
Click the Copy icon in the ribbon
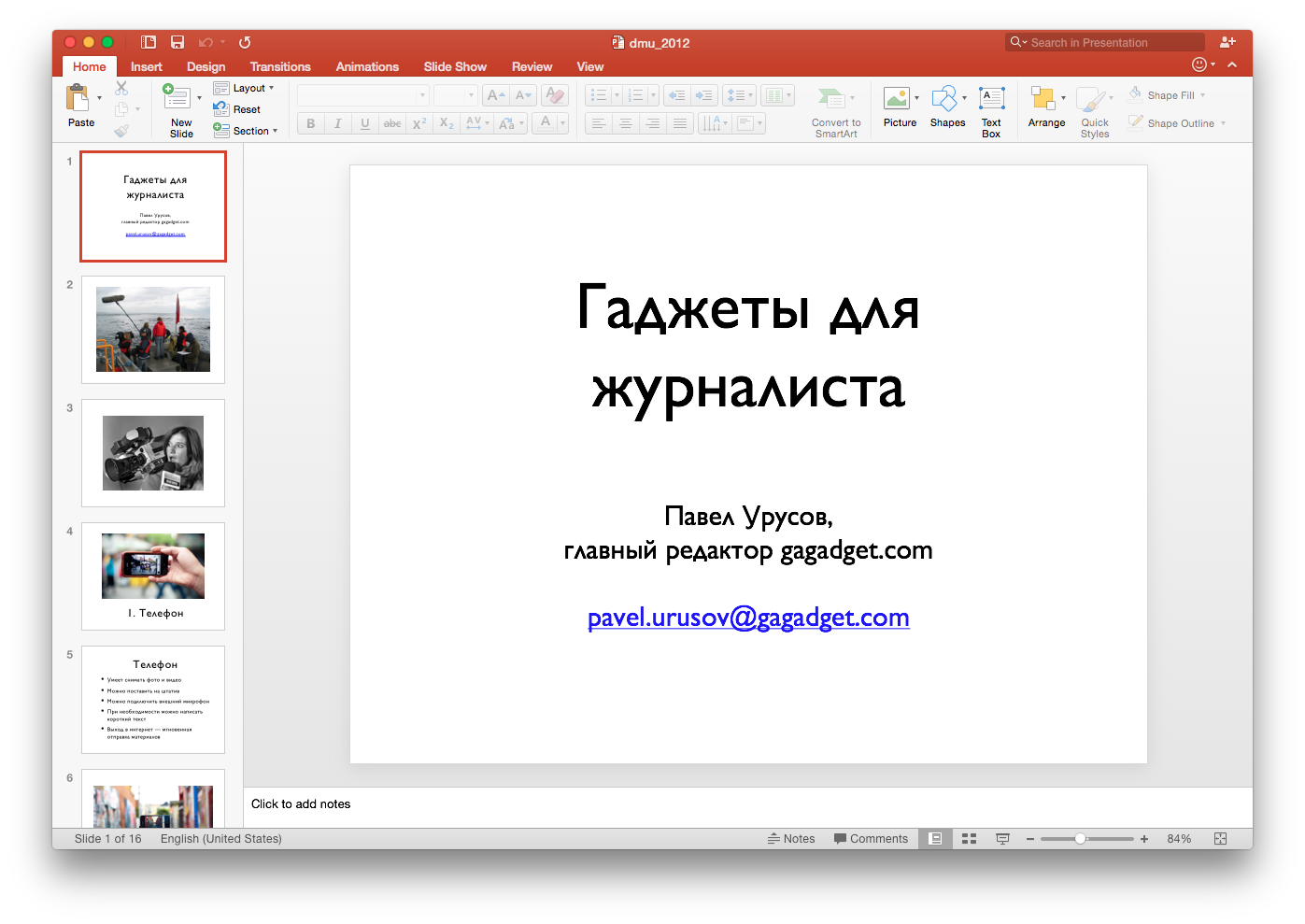pyautogui.click(x=121, y=109)
